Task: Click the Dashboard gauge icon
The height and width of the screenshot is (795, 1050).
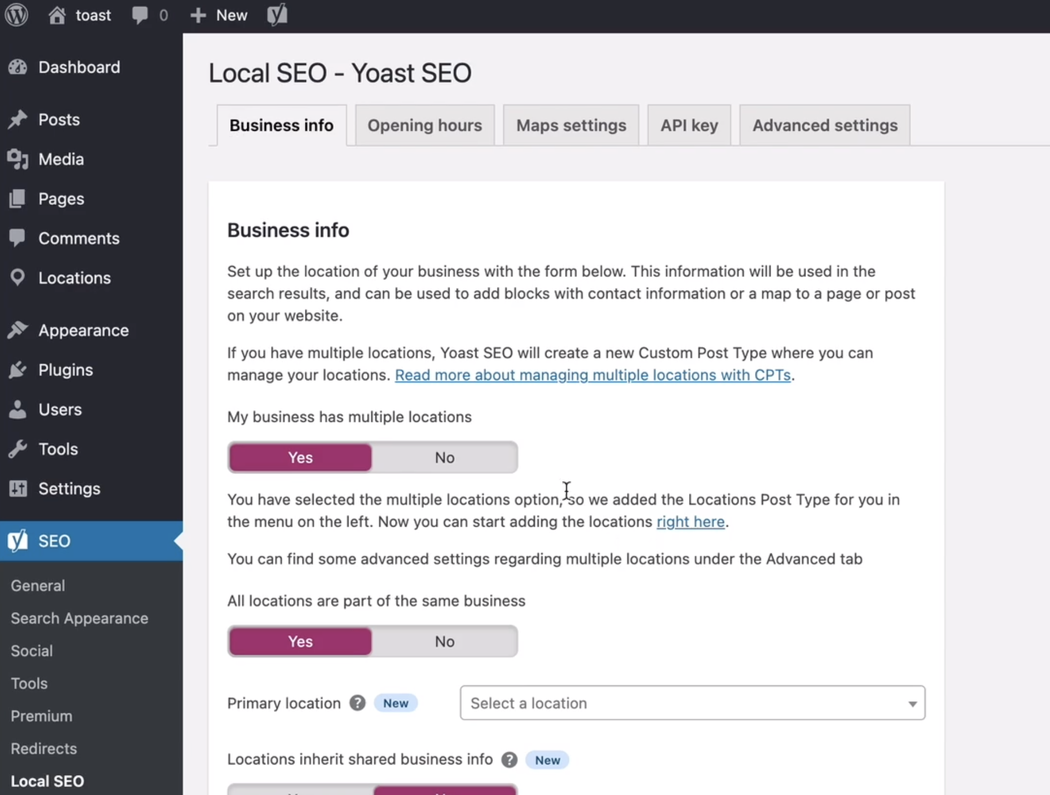Action: click(17, 67)
